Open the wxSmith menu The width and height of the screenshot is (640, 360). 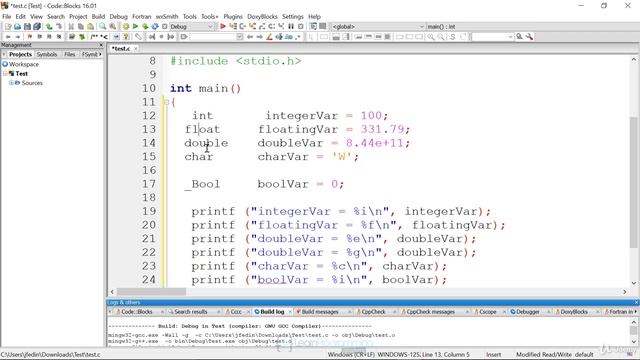point(167,17)
